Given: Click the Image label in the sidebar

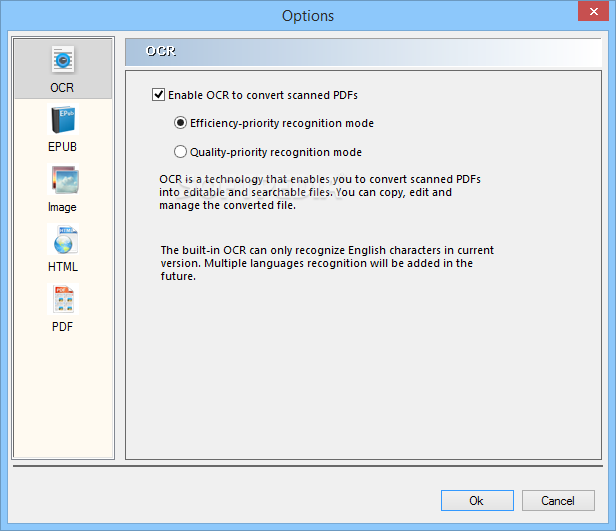Looking at the screenshot, I should coord(62,207).
